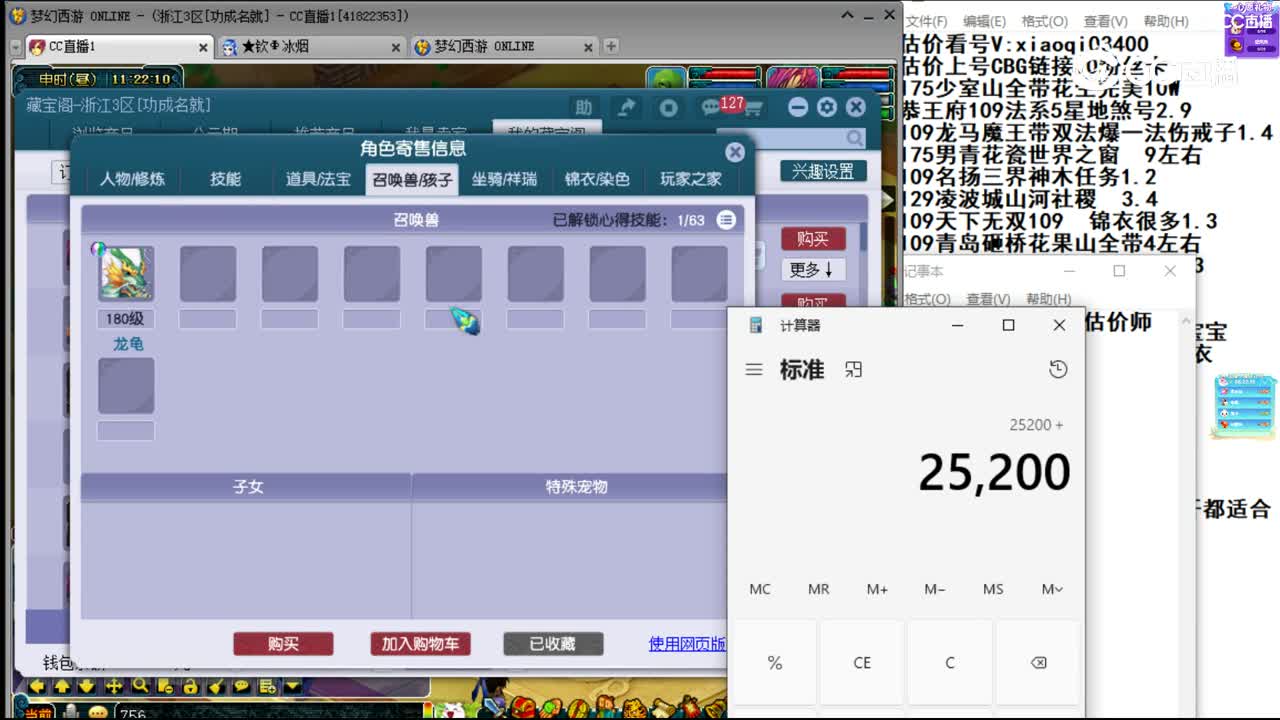This screenshot has height=720, width=1280.
Task: Click the MC memory clear button
Action: click(760, 589)
